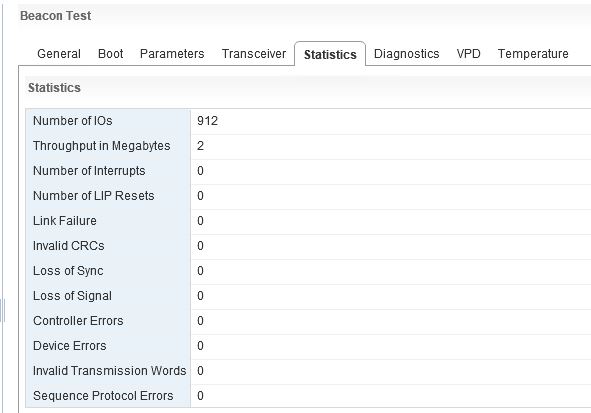Open the Transceiver tab
The image size is (591, 413).
pos(254,54)
